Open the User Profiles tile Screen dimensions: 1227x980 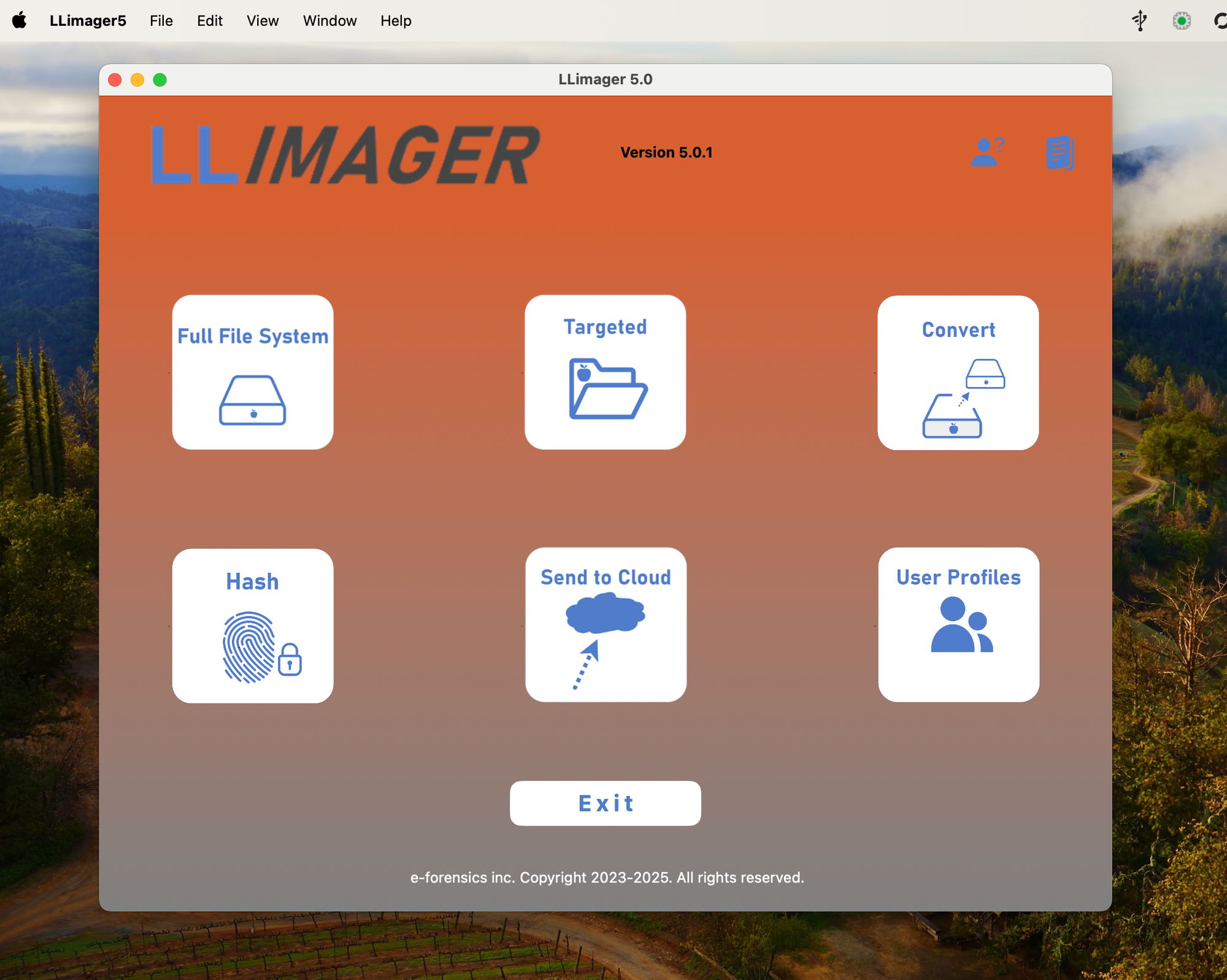pyautogui.click(x=959, y=624)
